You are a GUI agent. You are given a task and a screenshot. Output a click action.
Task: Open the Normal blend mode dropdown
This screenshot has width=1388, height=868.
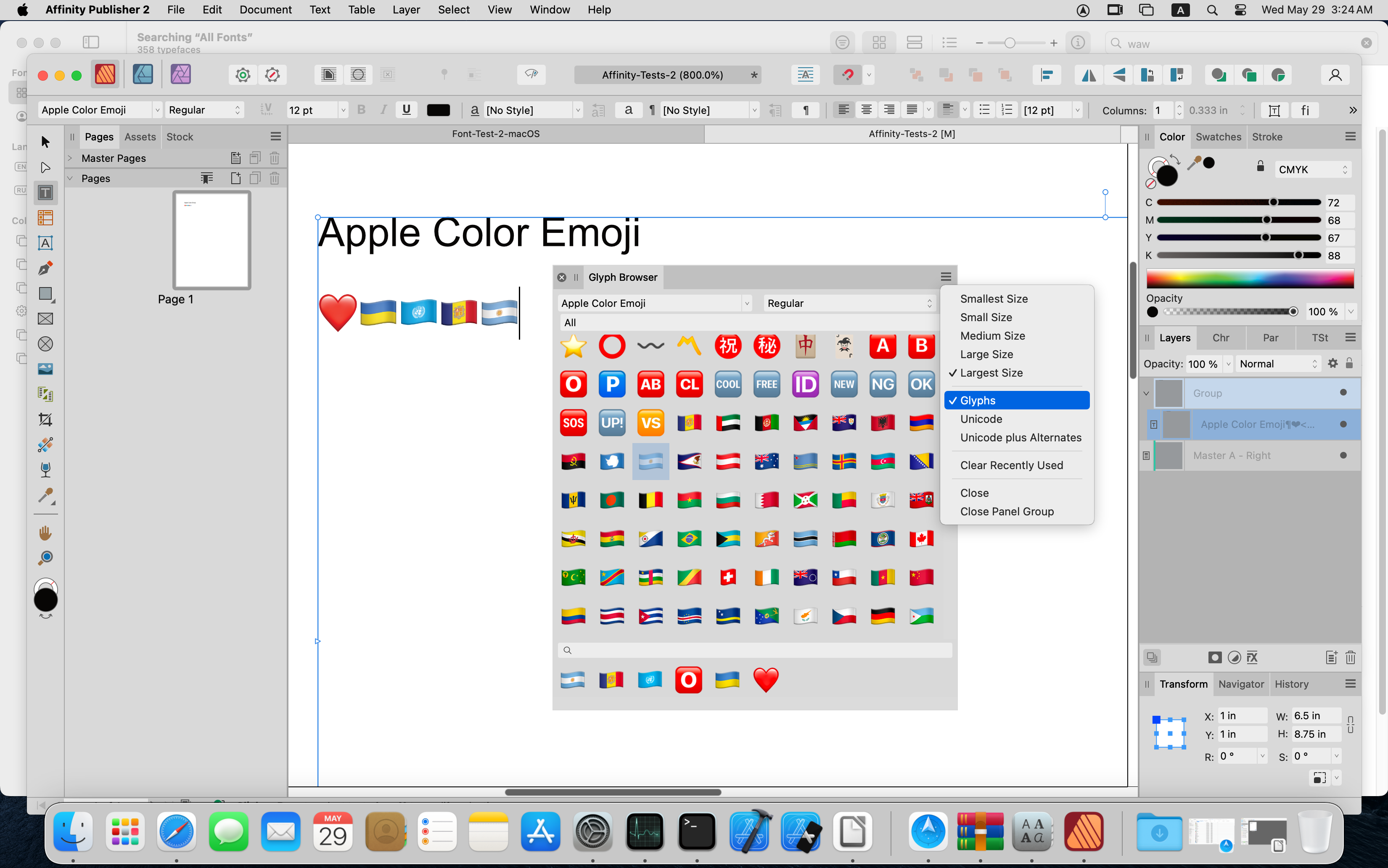tap(1278, 364)
